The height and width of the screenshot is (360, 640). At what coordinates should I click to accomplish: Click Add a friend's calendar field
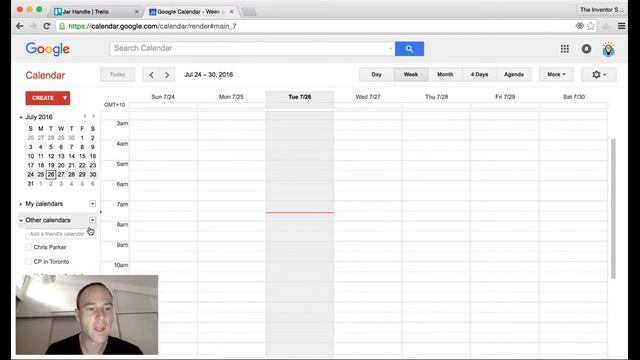(60, 234)
